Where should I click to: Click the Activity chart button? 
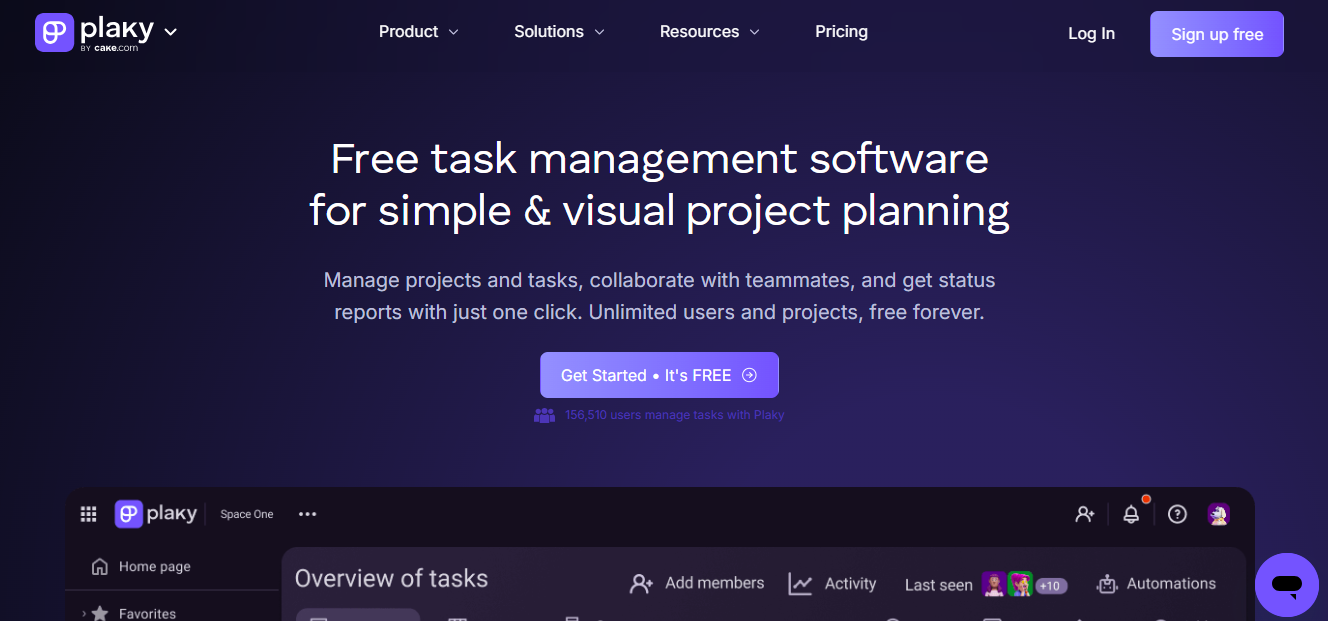tap(832, 584)
